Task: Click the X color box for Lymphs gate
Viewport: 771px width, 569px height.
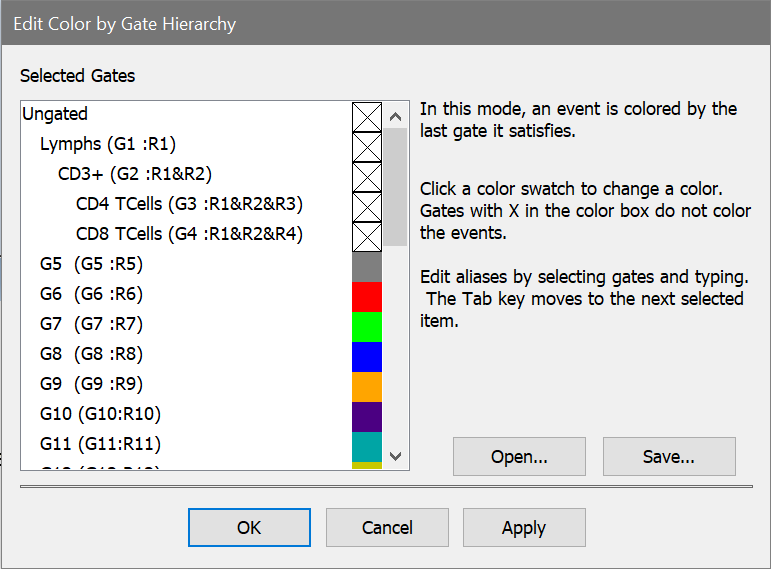Action: click(x=367, y=147)
